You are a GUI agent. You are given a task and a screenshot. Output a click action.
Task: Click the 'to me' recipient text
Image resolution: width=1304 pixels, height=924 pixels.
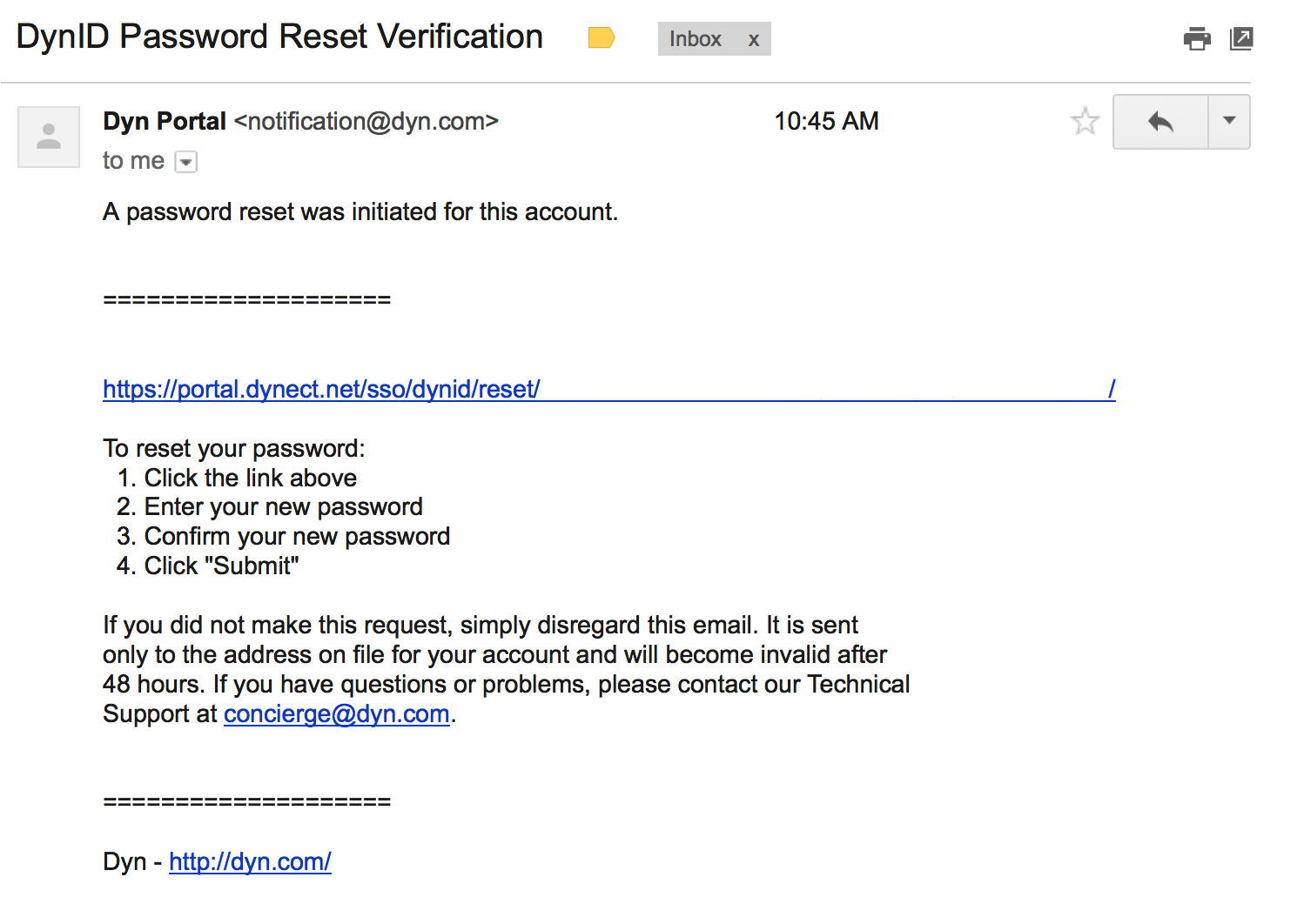pyautogui.click(x=133, y=161)
